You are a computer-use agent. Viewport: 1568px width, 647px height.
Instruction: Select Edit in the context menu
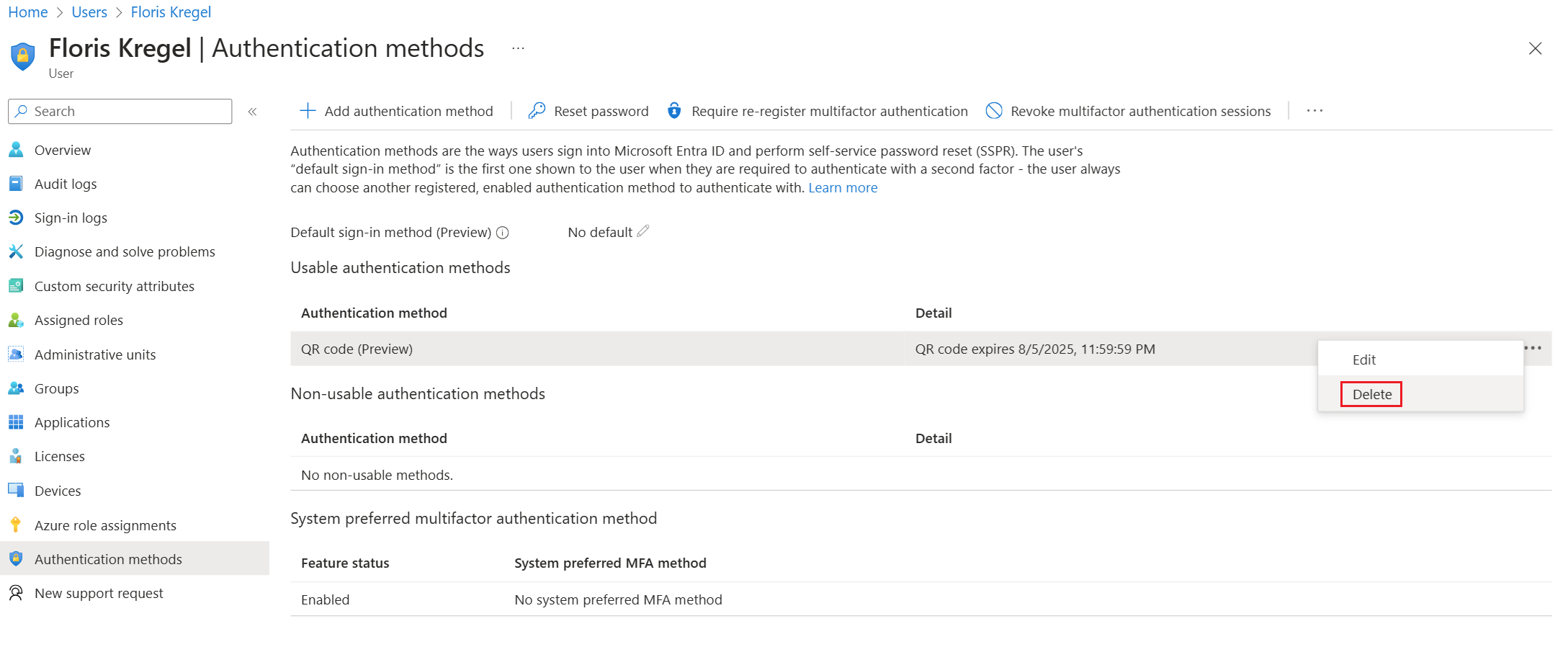point(1364,359)
